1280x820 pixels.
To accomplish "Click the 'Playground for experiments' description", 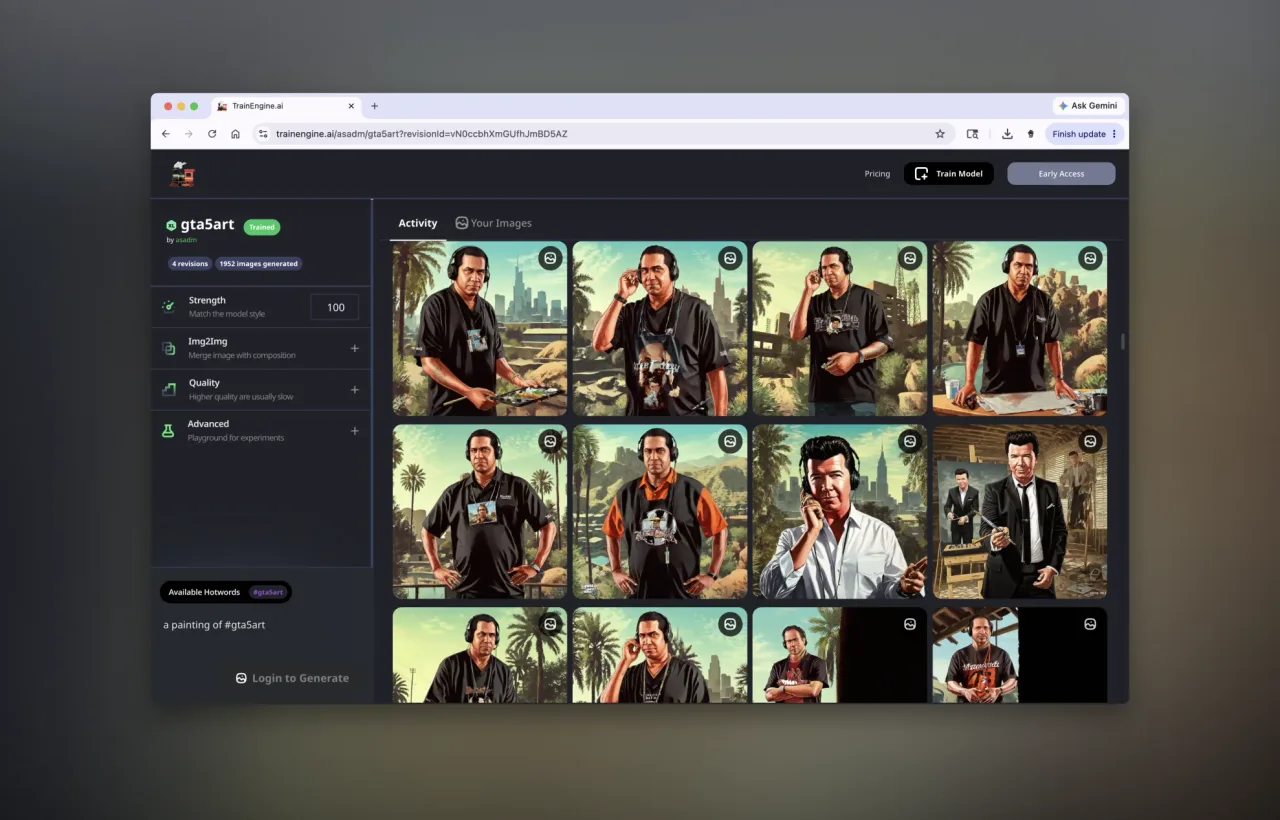I will coord(236,438).
